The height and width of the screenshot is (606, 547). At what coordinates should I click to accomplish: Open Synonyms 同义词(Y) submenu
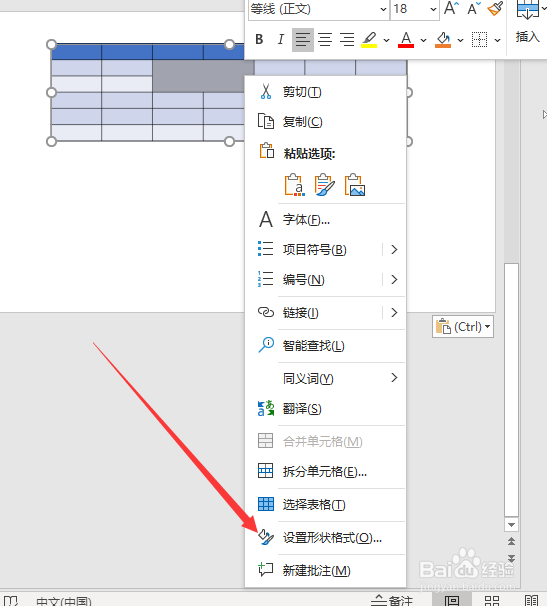coord(325,378)
